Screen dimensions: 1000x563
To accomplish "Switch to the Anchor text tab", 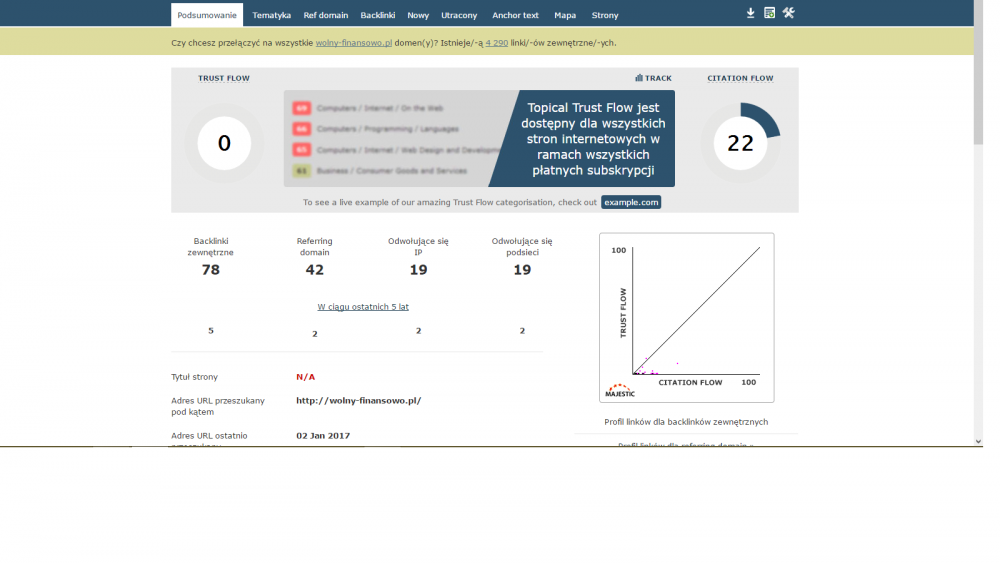I will coord(515,15).
